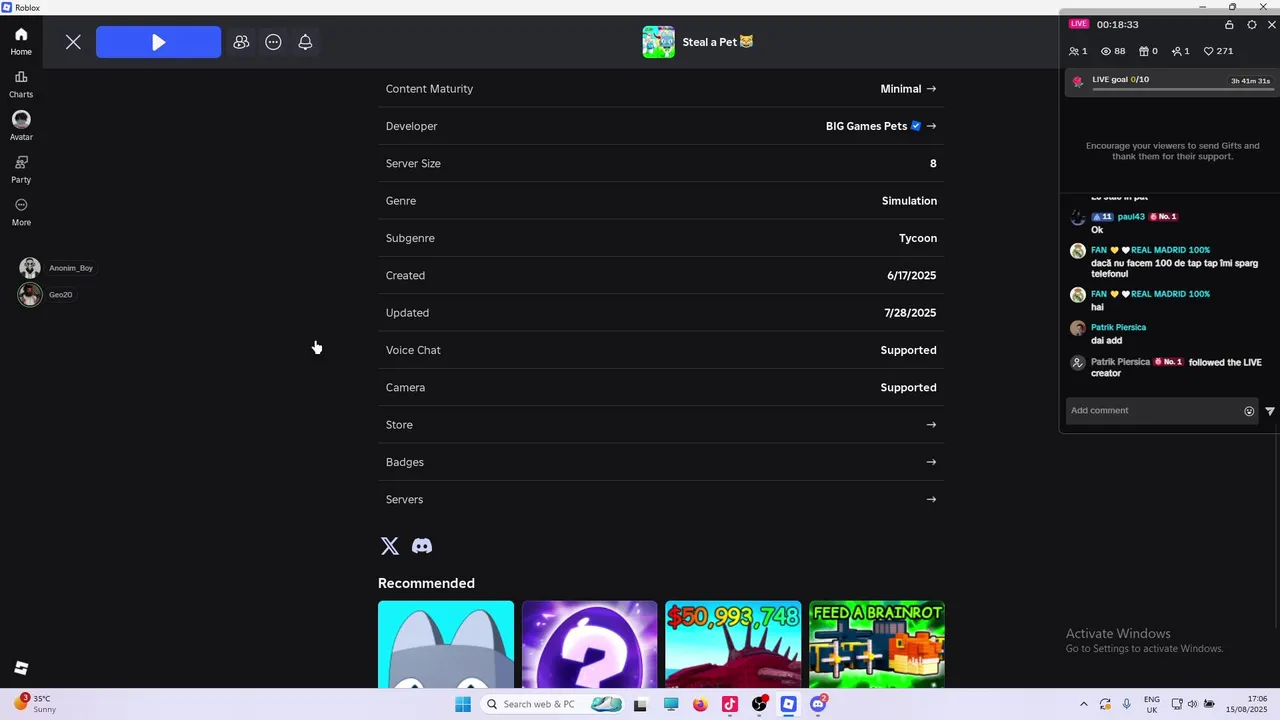Expand the Badges row arrow

(x=931, y=462)
